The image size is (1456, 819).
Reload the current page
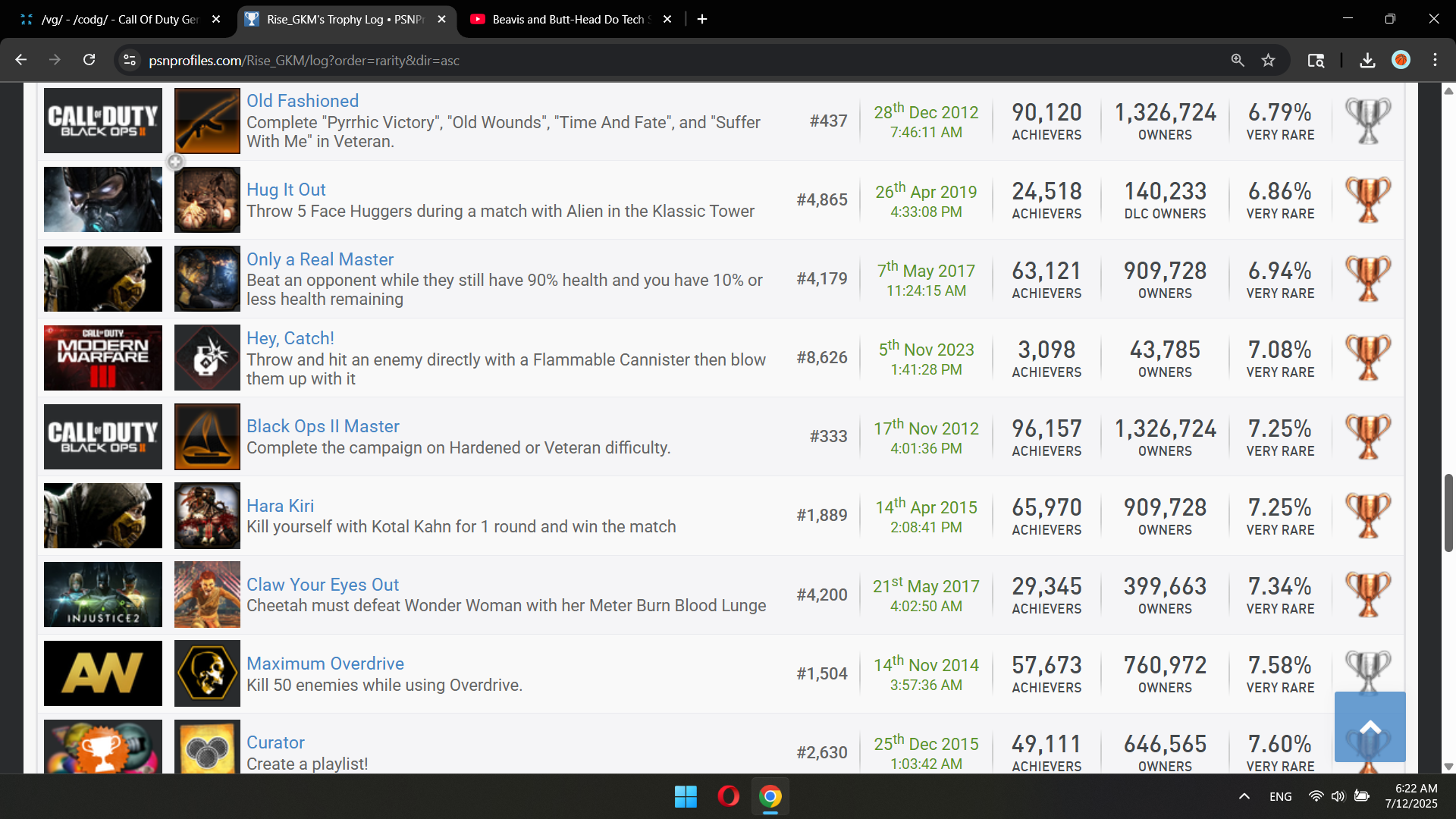pyautogui.click(x=89, y=60)
